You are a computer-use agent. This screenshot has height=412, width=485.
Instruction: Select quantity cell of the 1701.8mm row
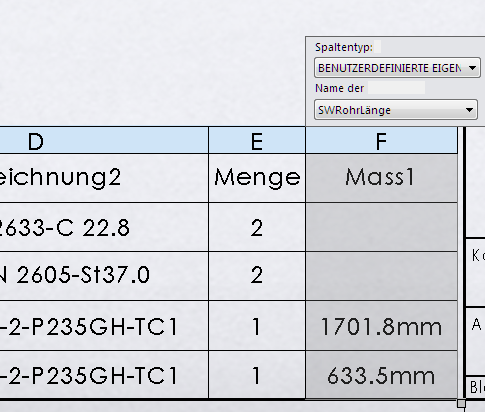(257, 326)
